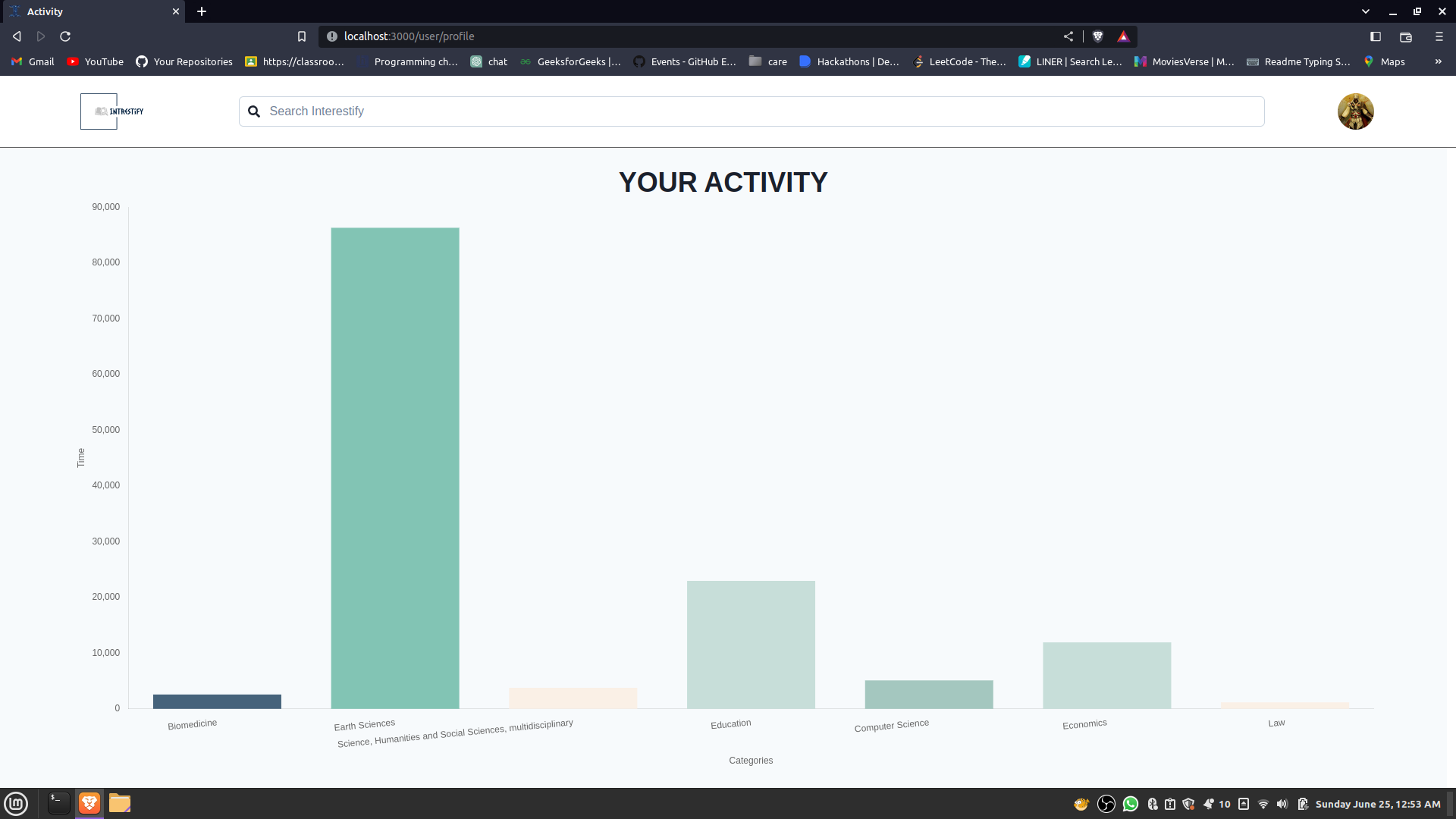The width and height of the screenshot is (1456, 819).
Task: Open the tab search dropdown arrow
Action: point(1365,11)
